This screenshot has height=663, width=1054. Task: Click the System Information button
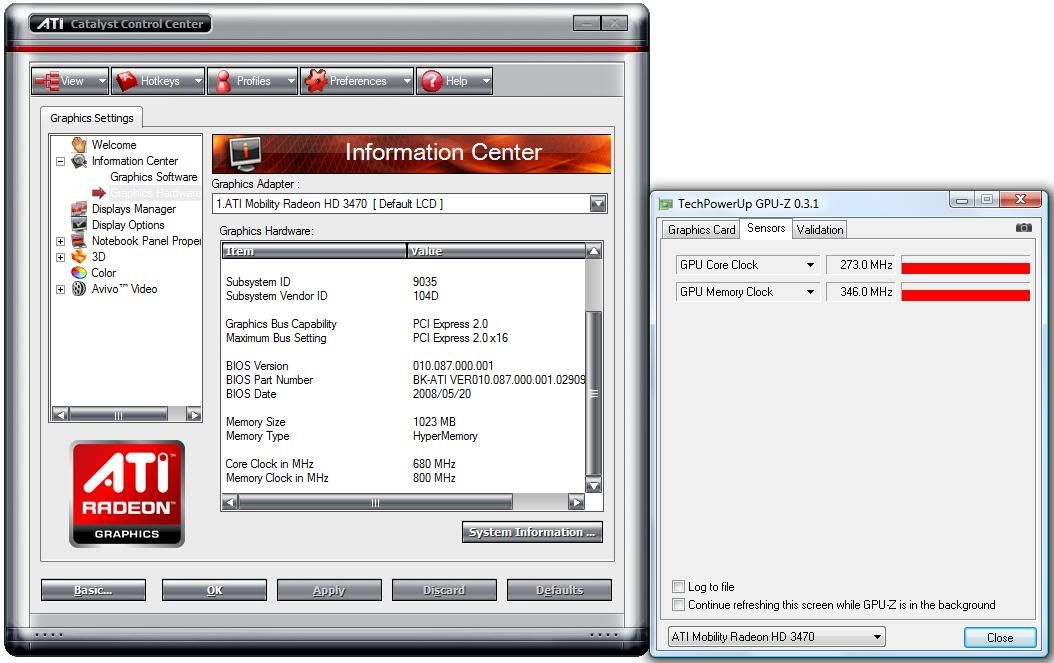click(532, 532)
